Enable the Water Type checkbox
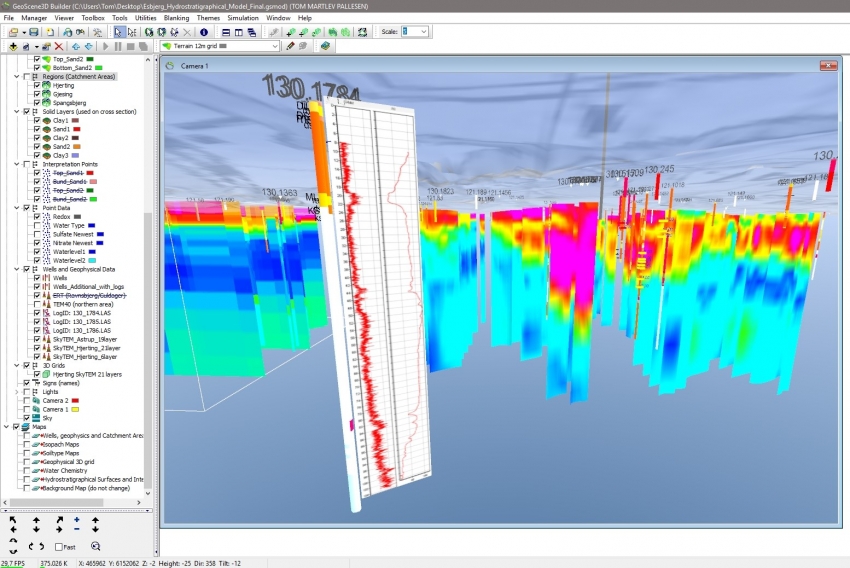The image size is (850, 568). point(37,225)
